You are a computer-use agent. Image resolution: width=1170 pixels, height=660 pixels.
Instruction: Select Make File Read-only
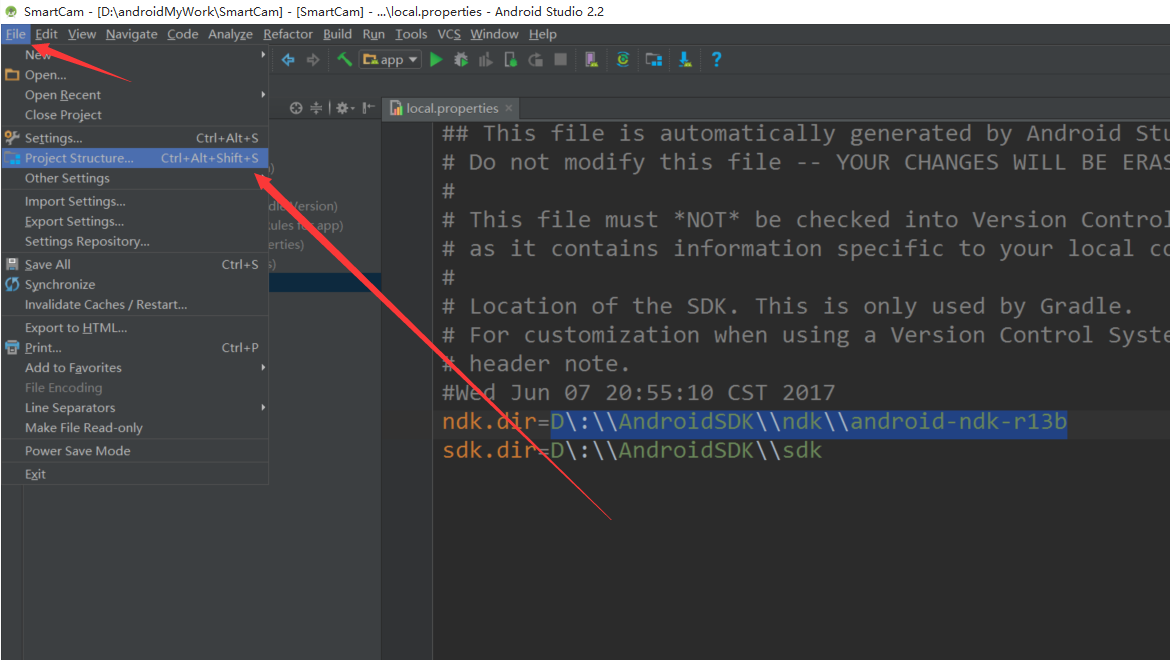pyautogui.click(x=135, y=428)
